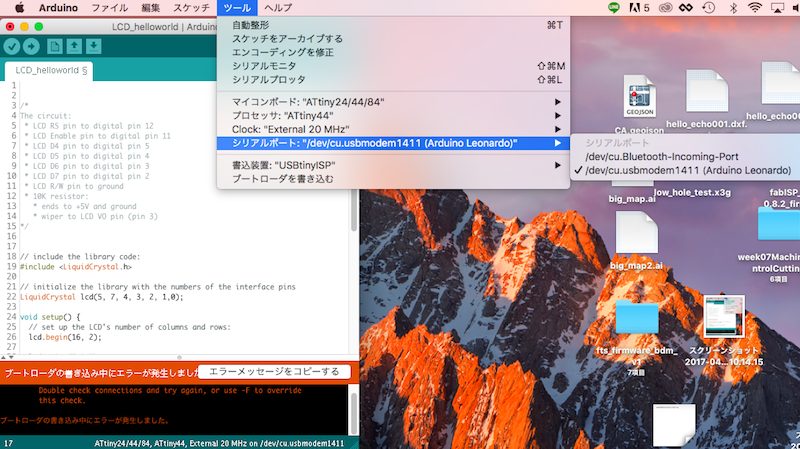
Task: Open the スケッチ menu
Action: (x=191, y=8)
